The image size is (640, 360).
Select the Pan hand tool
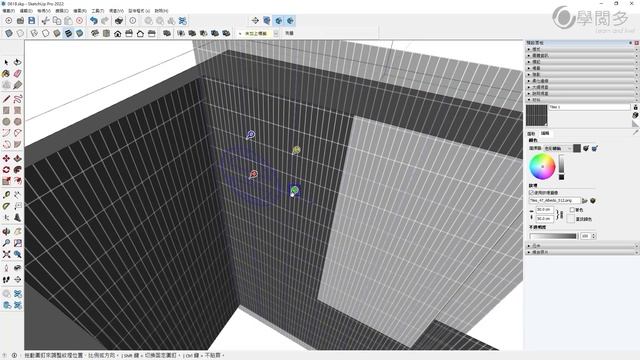(x=17, y=232)
